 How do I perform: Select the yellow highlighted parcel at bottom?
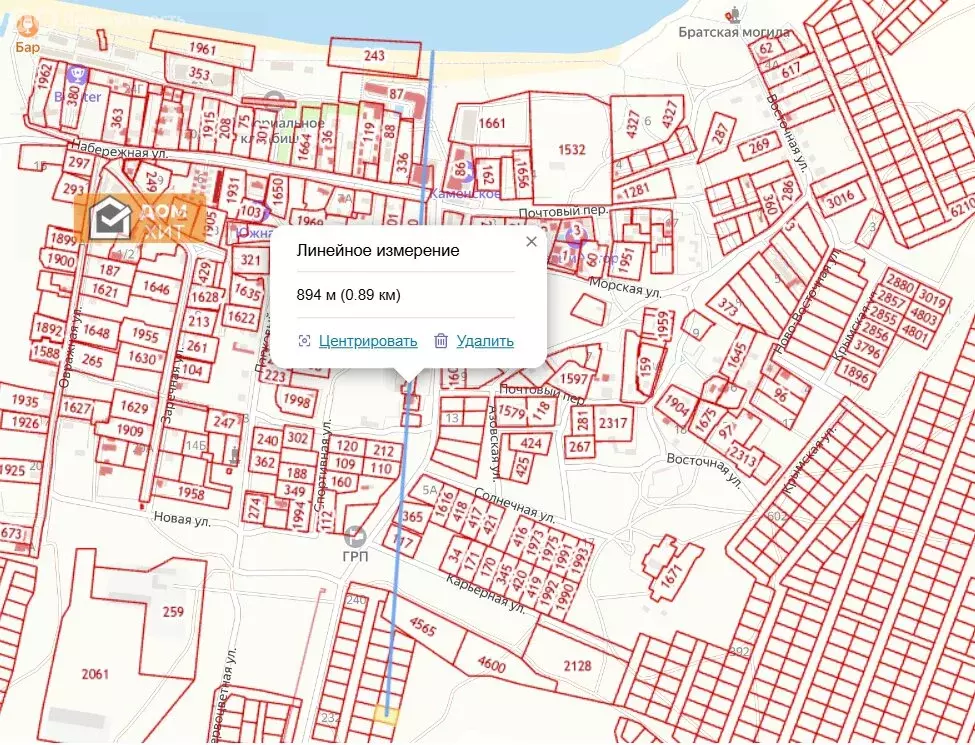[x=385, y=715]
